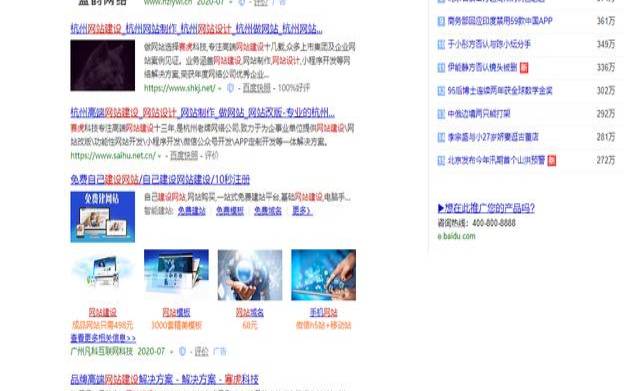Open 百度快照 for the saihu.net.cn result
The image size is (626, 391).
click(184, 156)
